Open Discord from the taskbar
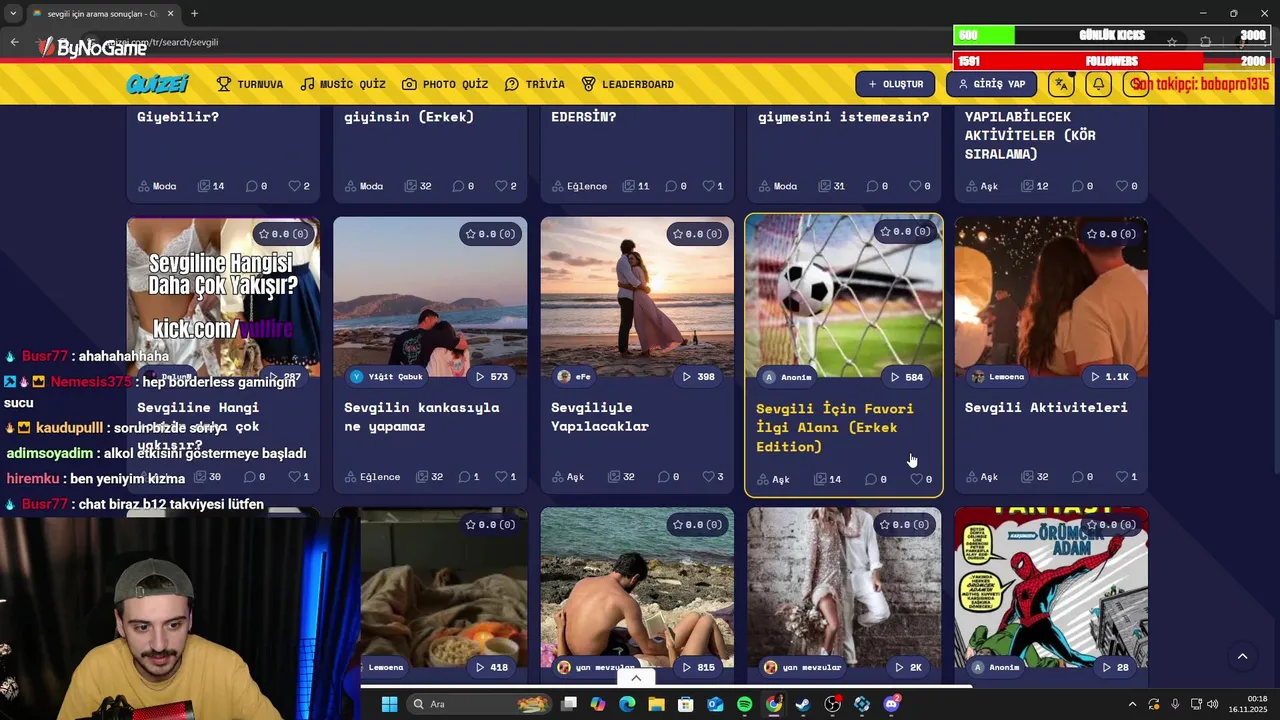 click(891, 704)
